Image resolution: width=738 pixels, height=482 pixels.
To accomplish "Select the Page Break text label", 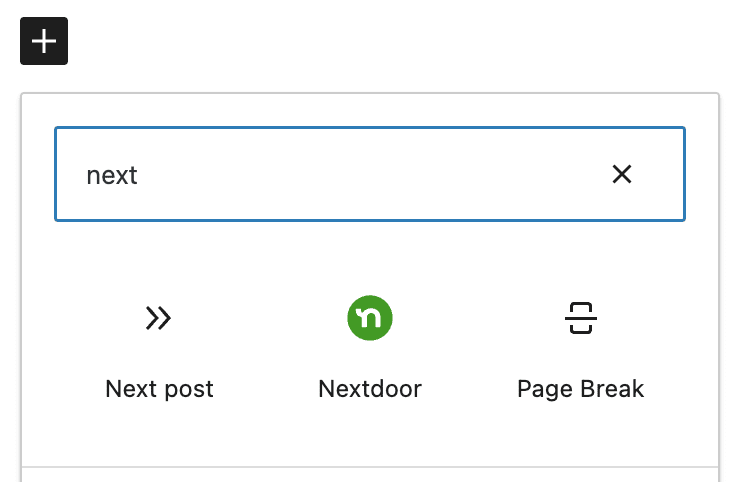I will pos(581,389).
